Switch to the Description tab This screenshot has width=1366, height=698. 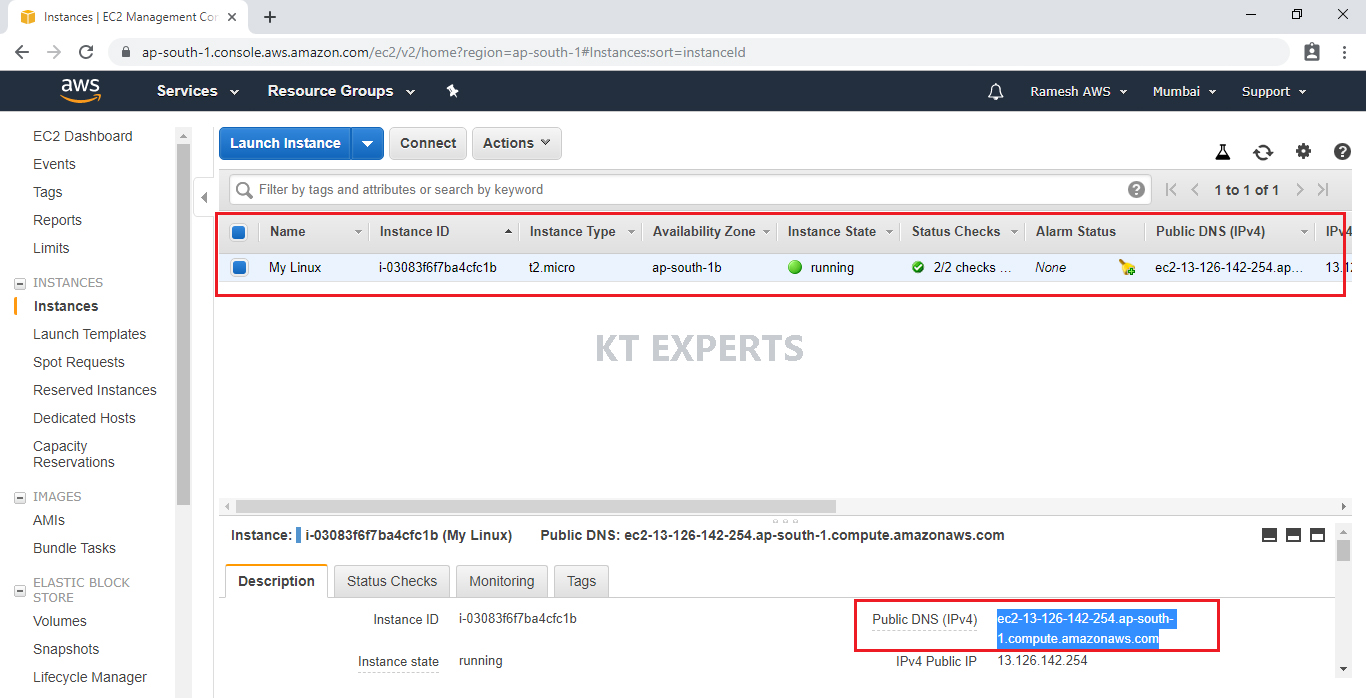276,581
